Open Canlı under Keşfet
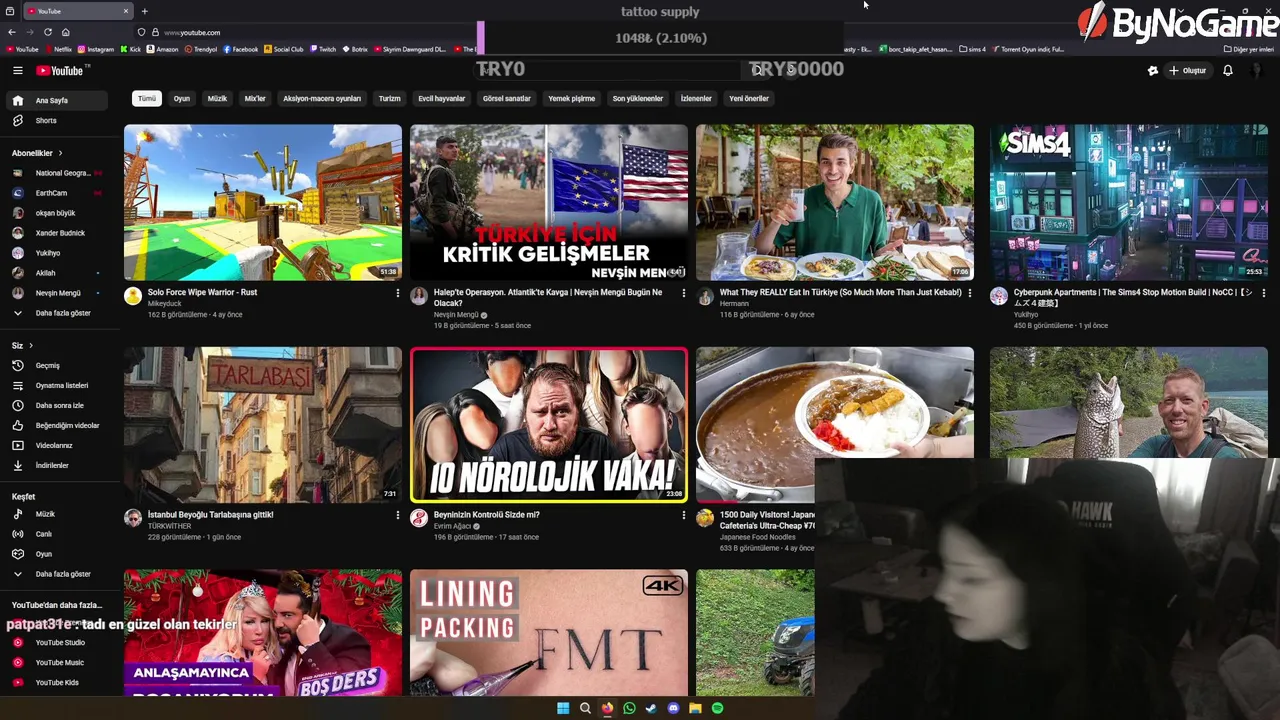The height and width of the screenshot is (720, 1280). [x=43, y=534]
